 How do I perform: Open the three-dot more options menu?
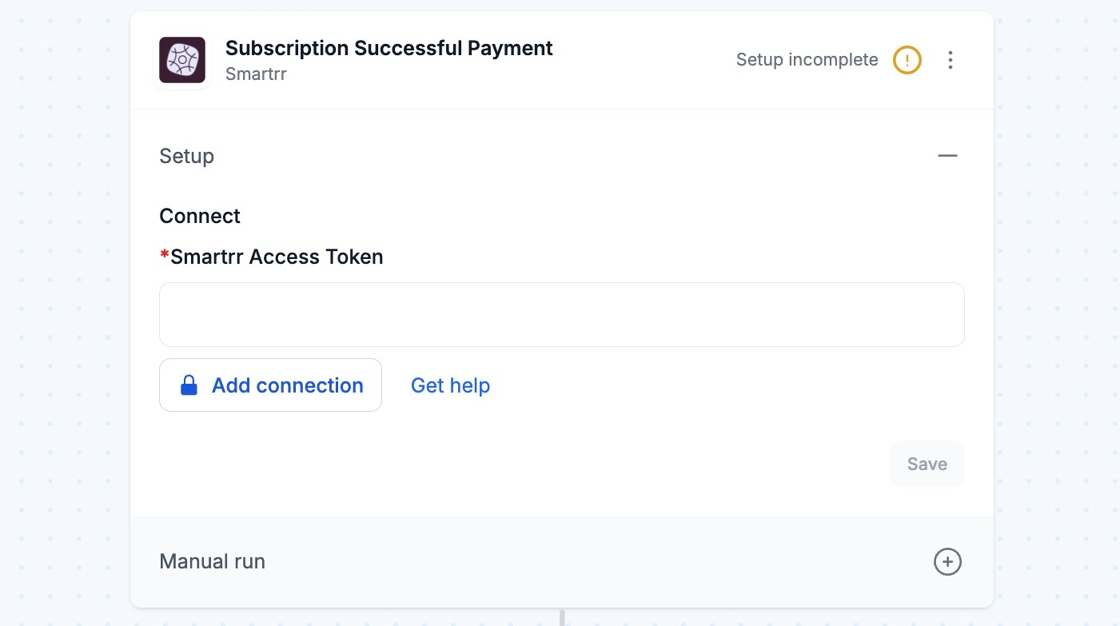point(950,60)
